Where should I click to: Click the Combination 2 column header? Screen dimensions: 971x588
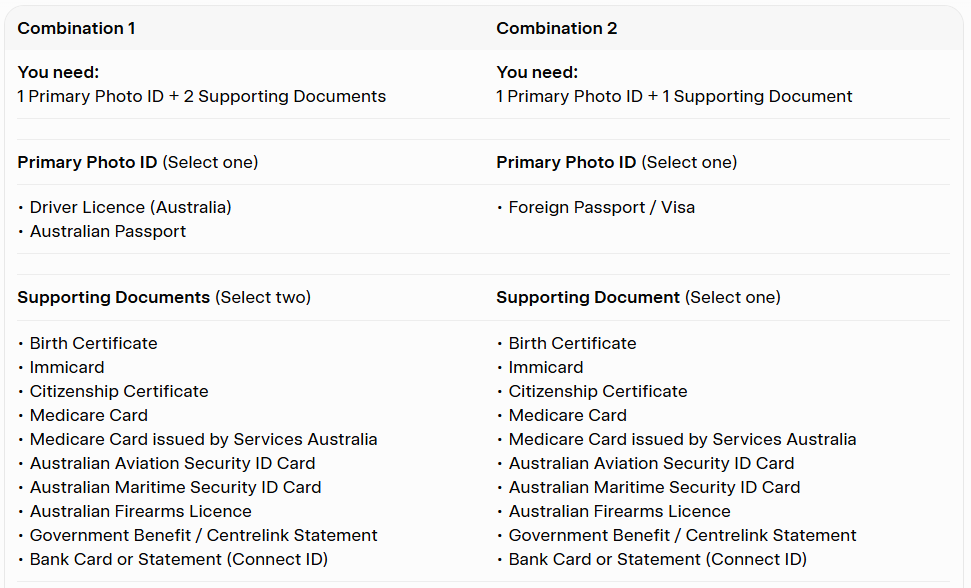pos(556,28)
